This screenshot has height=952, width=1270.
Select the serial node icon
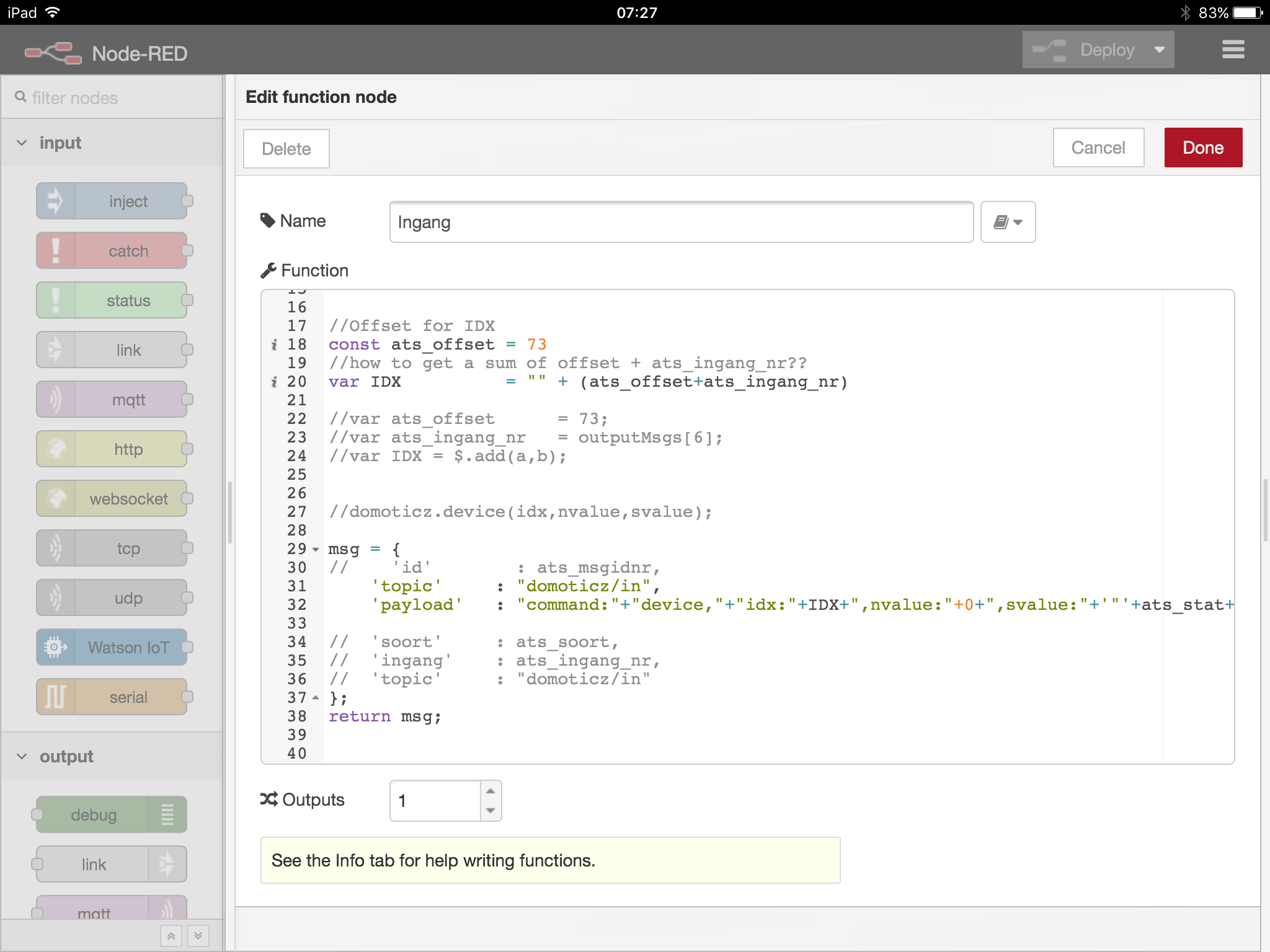click(56, 697)
